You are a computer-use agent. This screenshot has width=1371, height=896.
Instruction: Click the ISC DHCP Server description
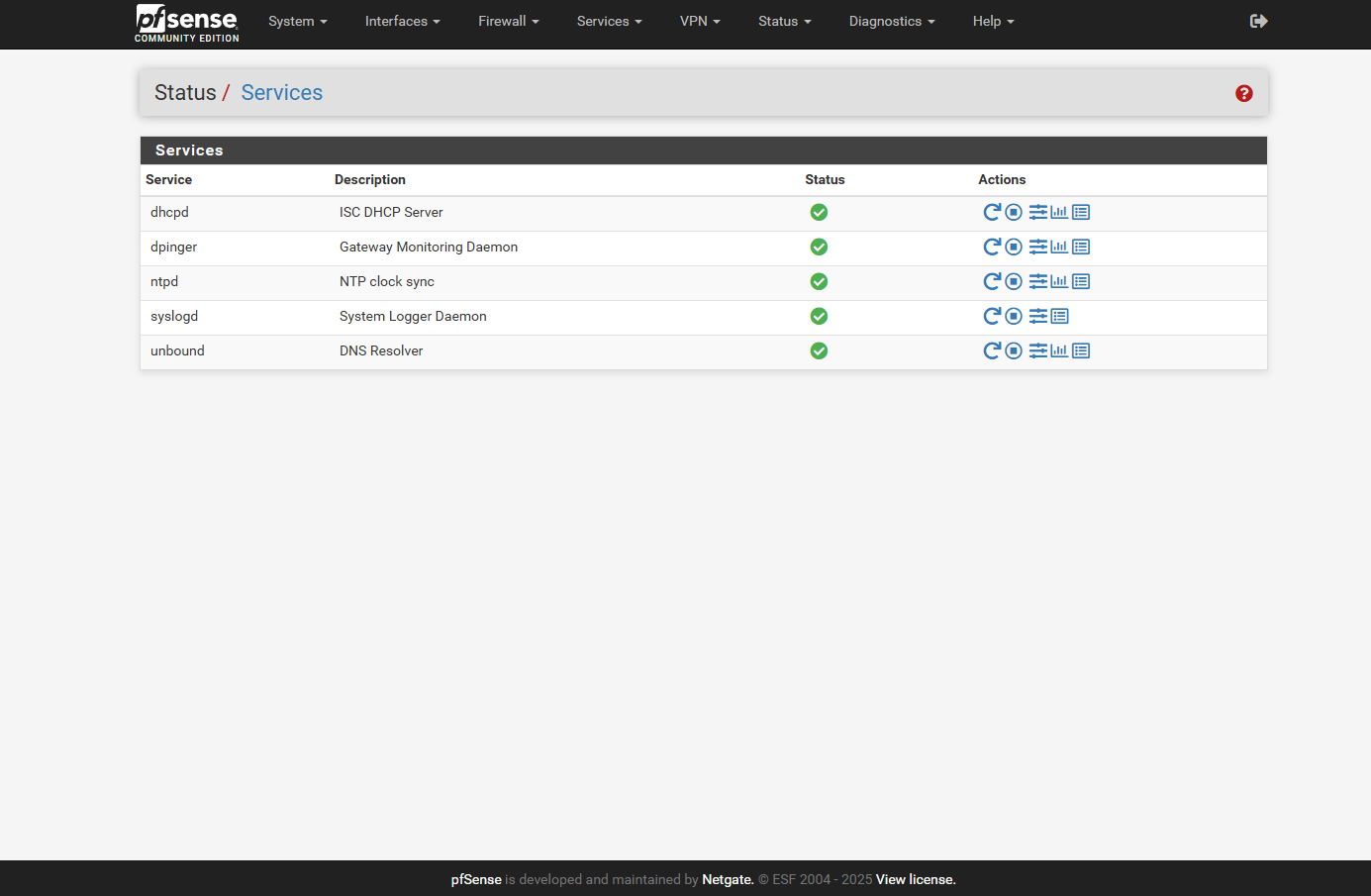click(x=391, y=212)
